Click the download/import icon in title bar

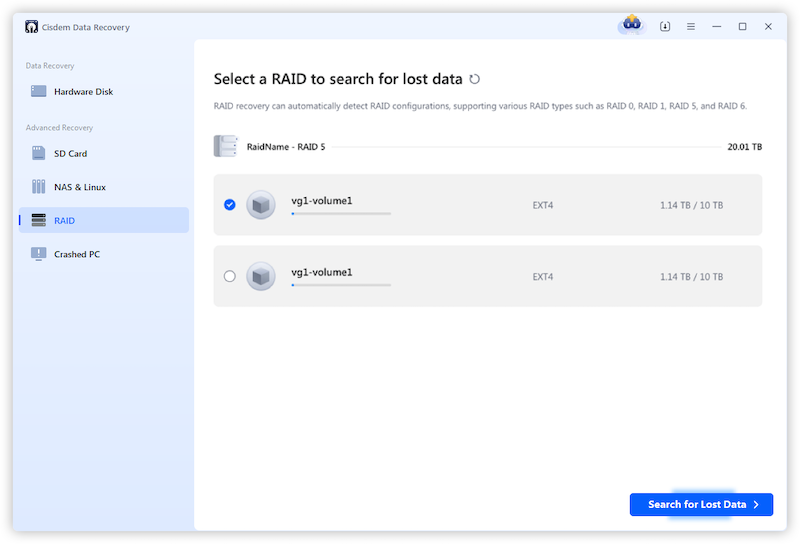click(x=665, y=27)
